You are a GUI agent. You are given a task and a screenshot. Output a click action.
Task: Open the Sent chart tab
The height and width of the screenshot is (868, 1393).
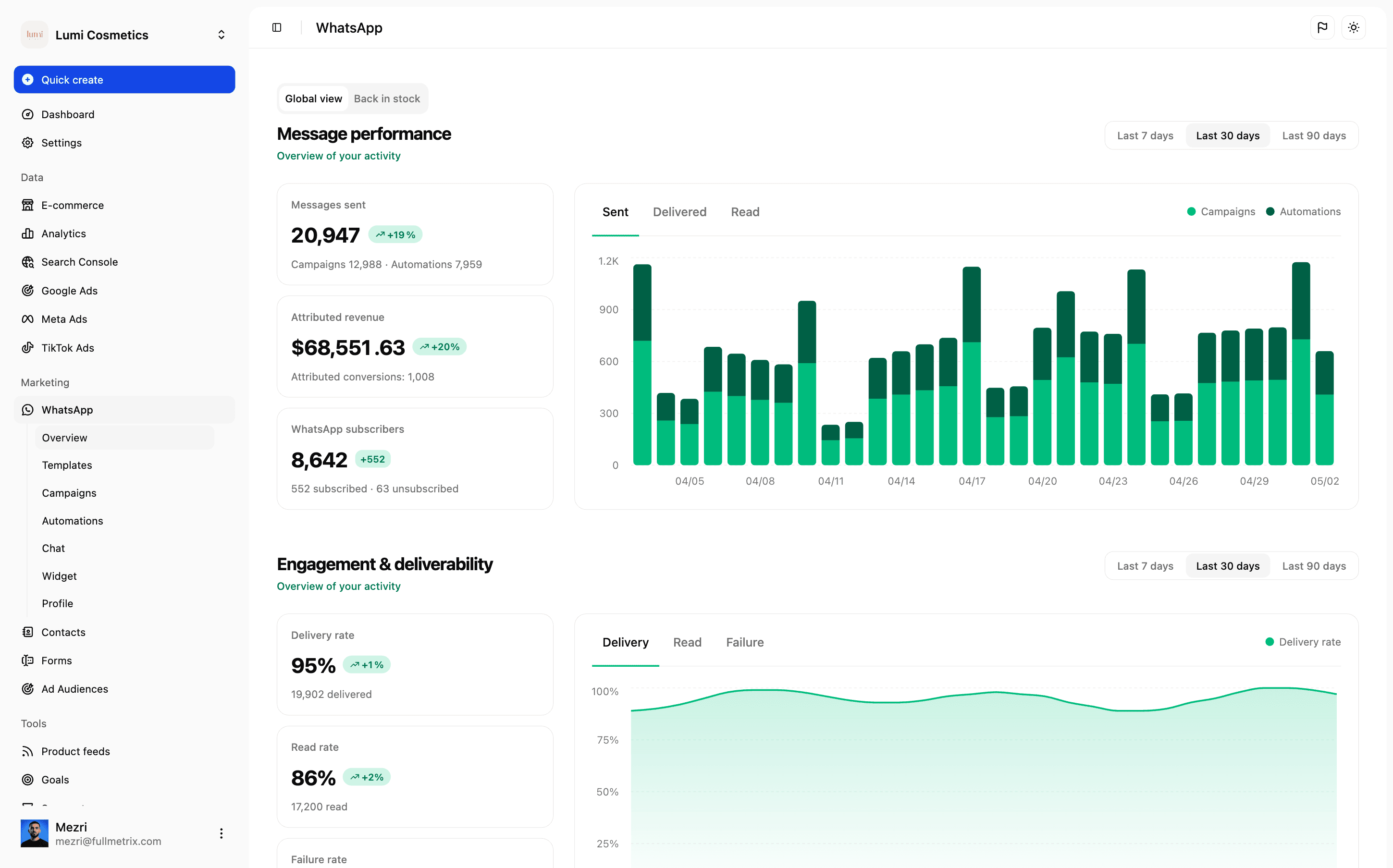point(615,212)
